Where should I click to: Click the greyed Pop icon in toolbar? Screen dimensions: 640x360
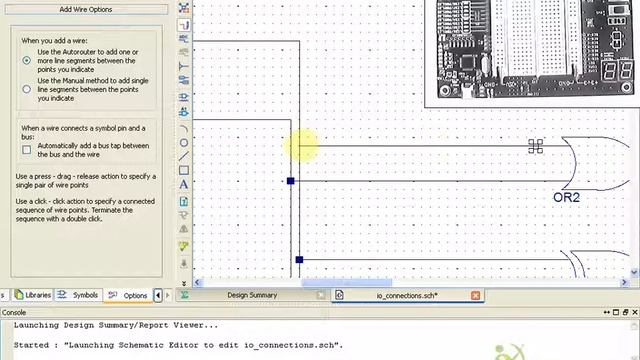184,229
